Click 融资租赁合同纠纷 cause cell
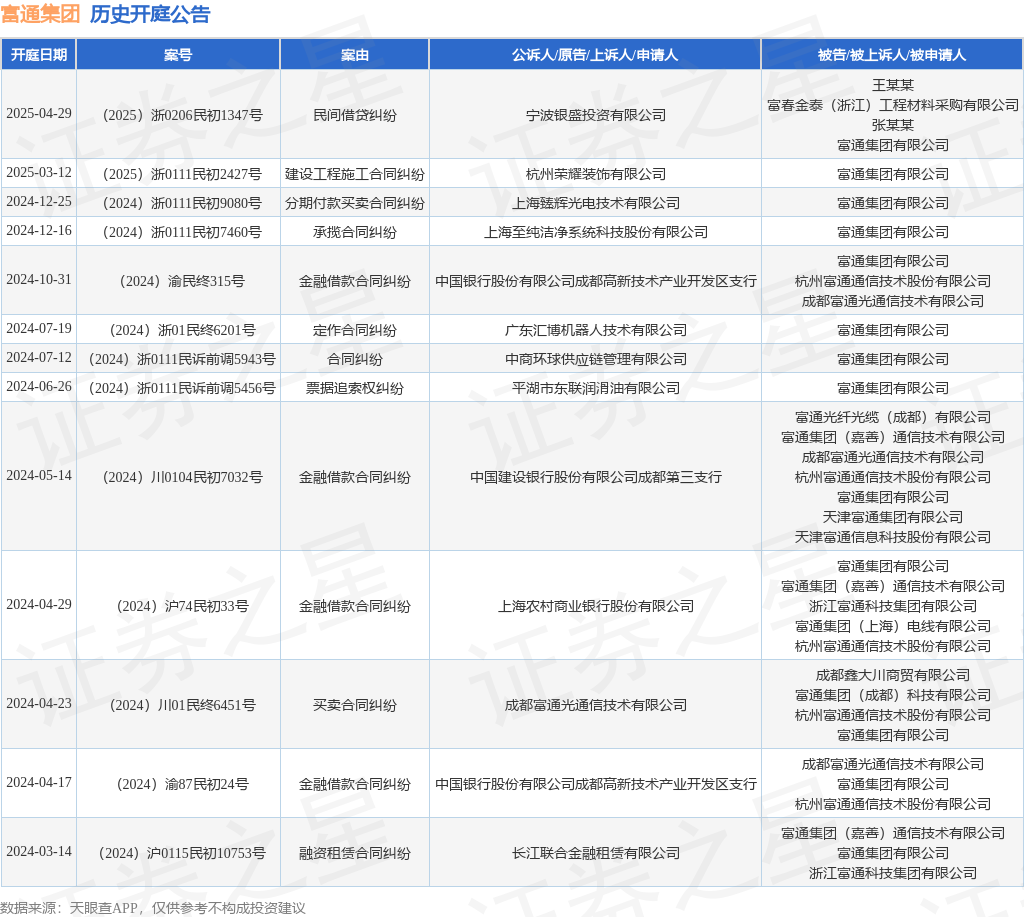Viewport: 1024px width, 917px height. [355, 853]
